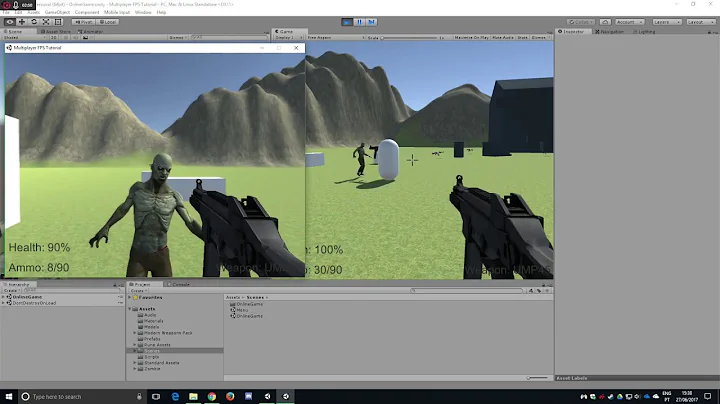Toggle Local/Global handle rotation
Image resolution: width=720 pixels, height=404 pixels.
pos(108,22)
